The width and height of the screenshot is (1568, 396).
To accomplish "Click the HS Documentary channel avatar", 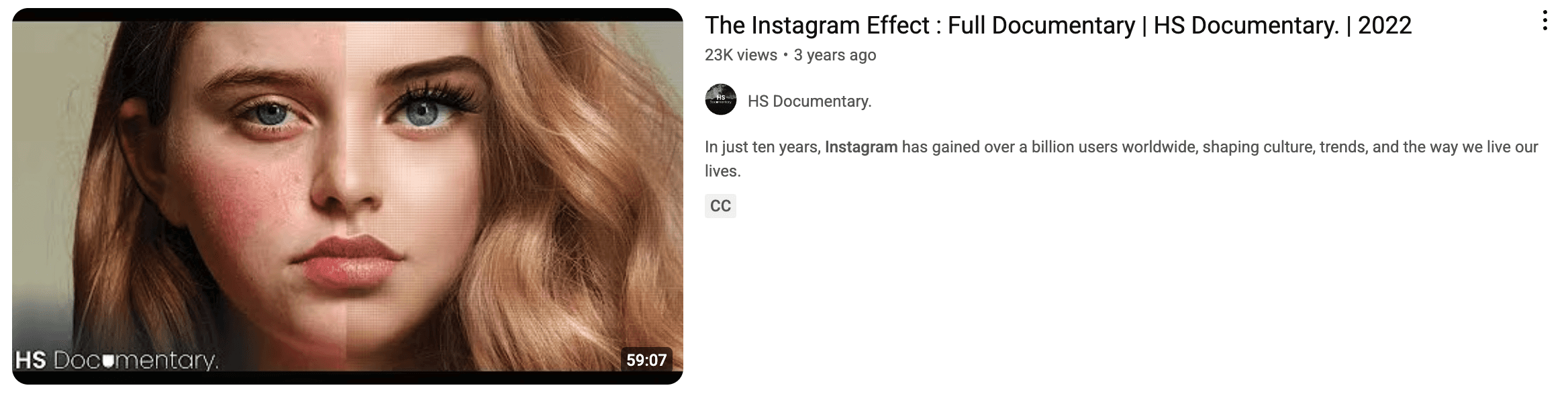I will coord(721,99).
